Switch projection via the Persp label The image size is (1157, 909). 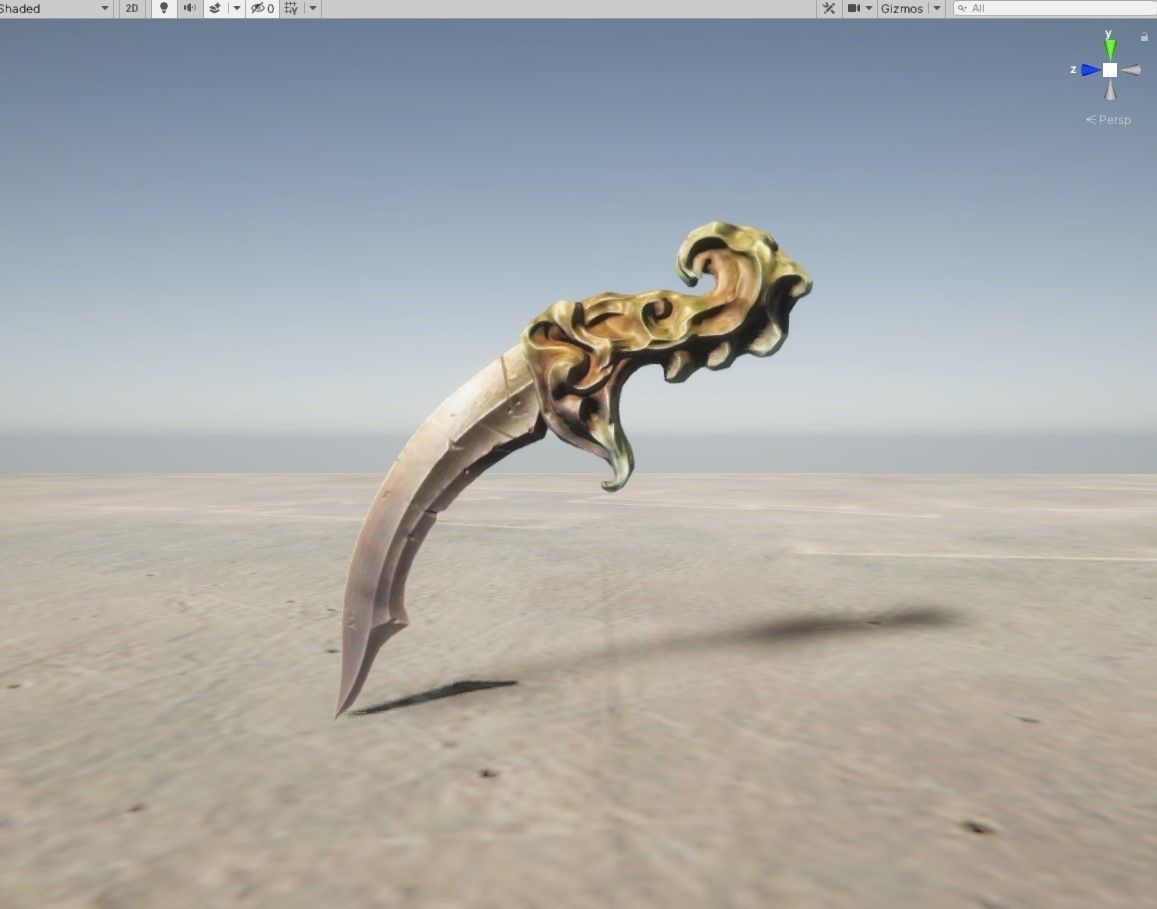[1108, 120]
